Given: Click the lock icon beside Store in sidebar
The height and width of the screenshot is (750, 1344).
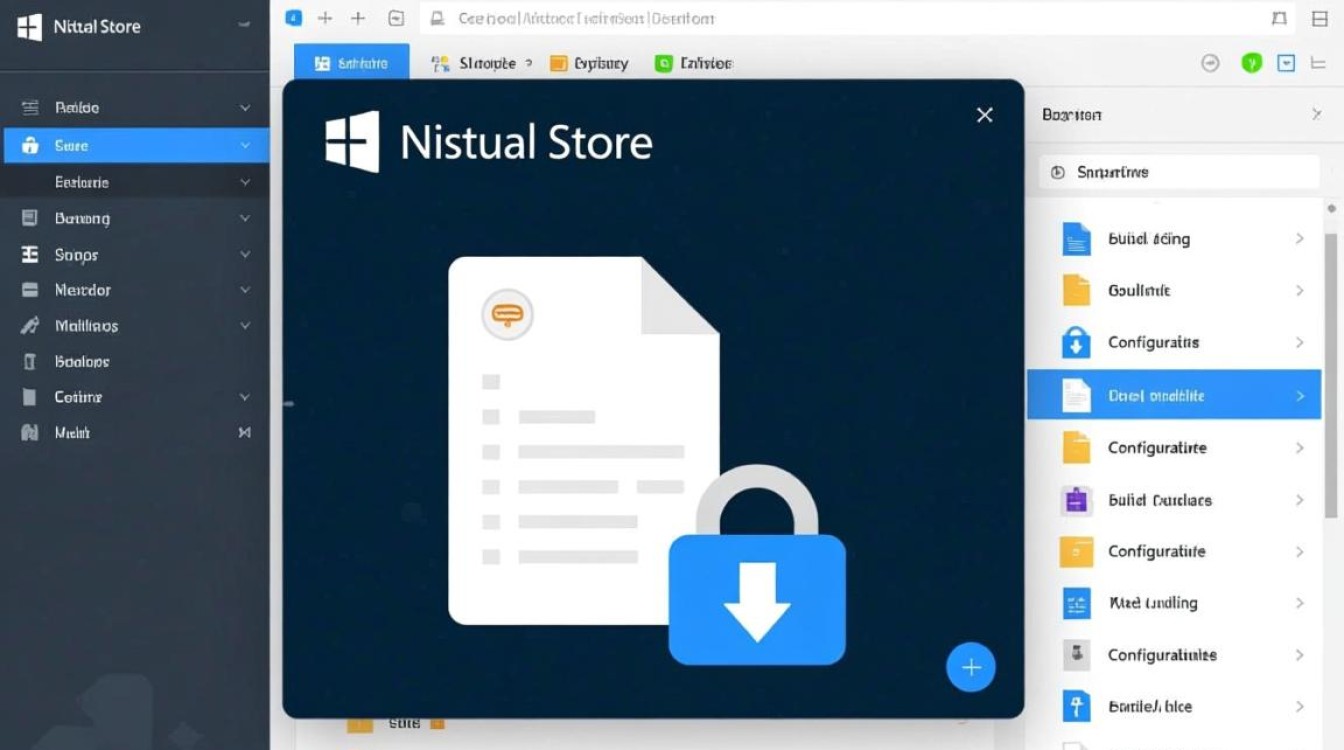Looking at the screenshot, I should [30, 146].
